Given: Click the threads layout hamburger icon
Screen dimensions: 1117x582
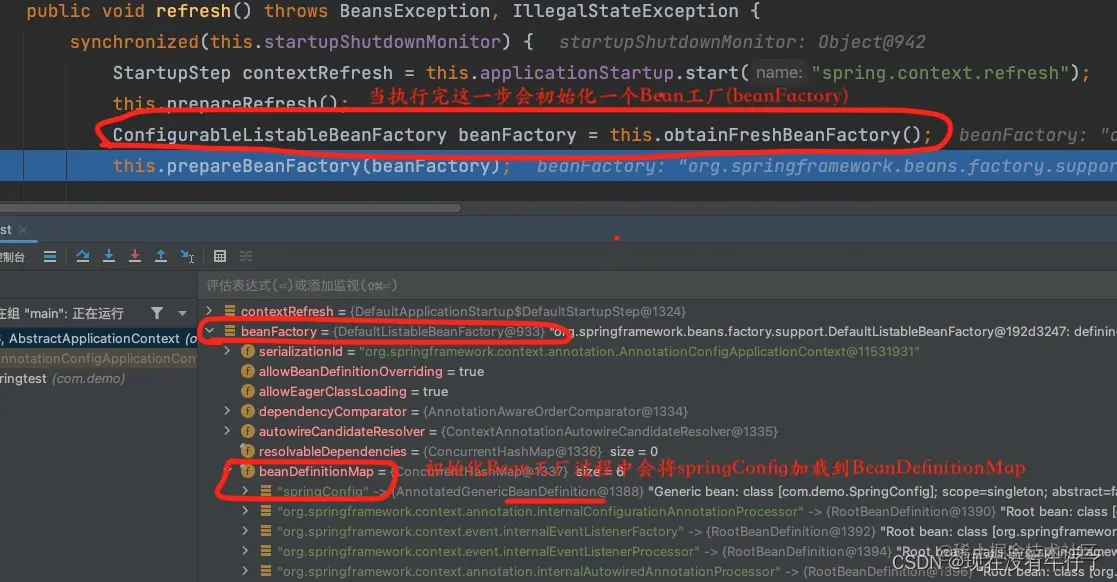Looking at the screenshot, I should (x=50, y=256).
